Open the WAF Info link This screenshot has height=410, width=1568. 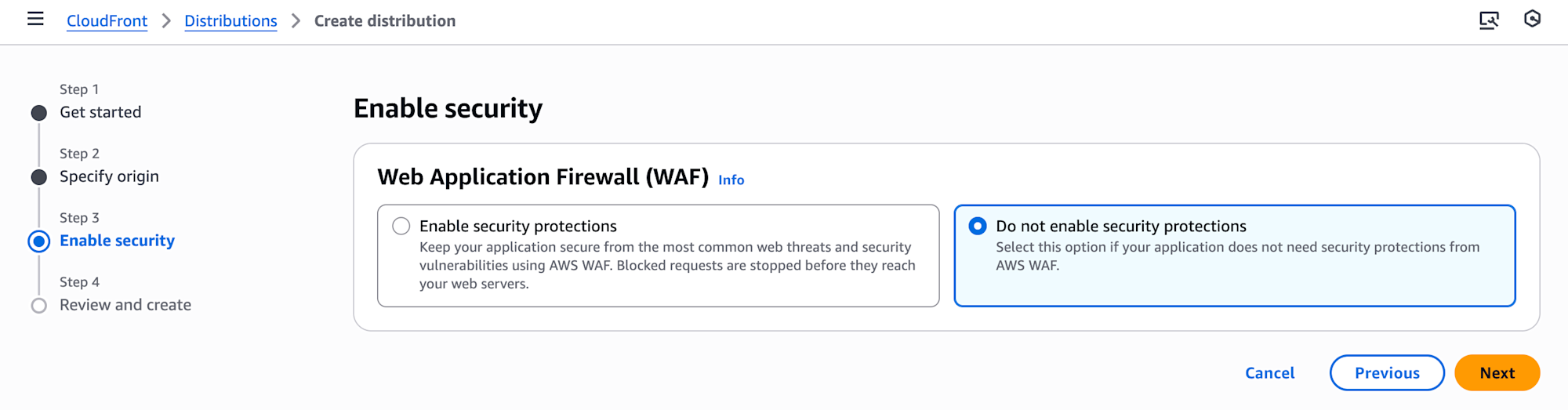pos(731,180)
